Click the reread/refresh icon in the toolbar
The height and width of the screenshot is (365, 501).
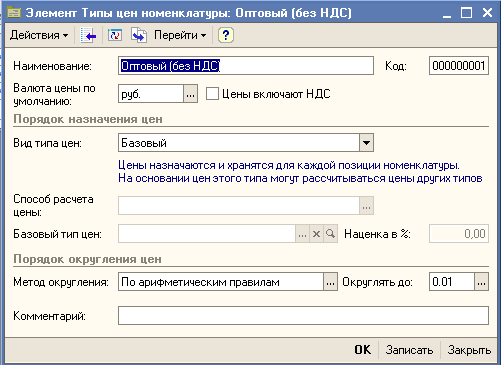point(115,35)
